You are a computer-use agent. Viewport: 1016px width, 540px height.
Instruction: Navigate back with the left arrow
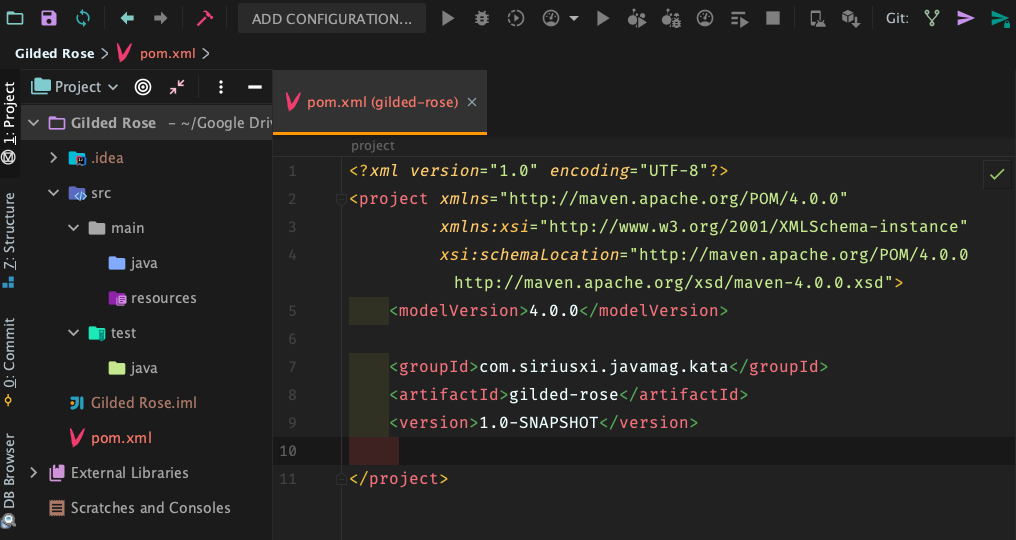click(x=127, y=18)
